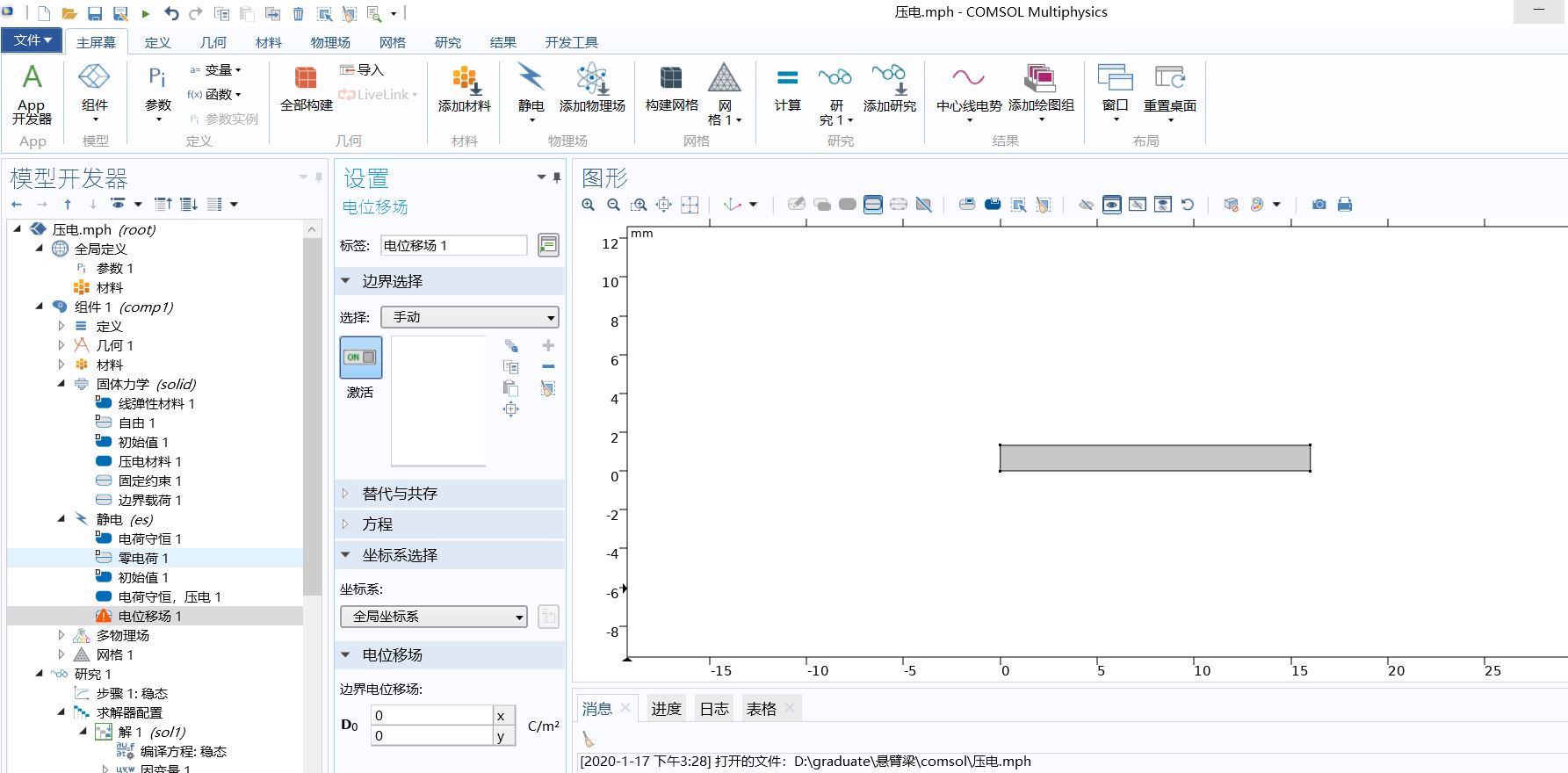This screenshot has height=773, width=1568.
Task: Click the D0 x-component input field
Action: pyautogui.click(x=430, y=715)
